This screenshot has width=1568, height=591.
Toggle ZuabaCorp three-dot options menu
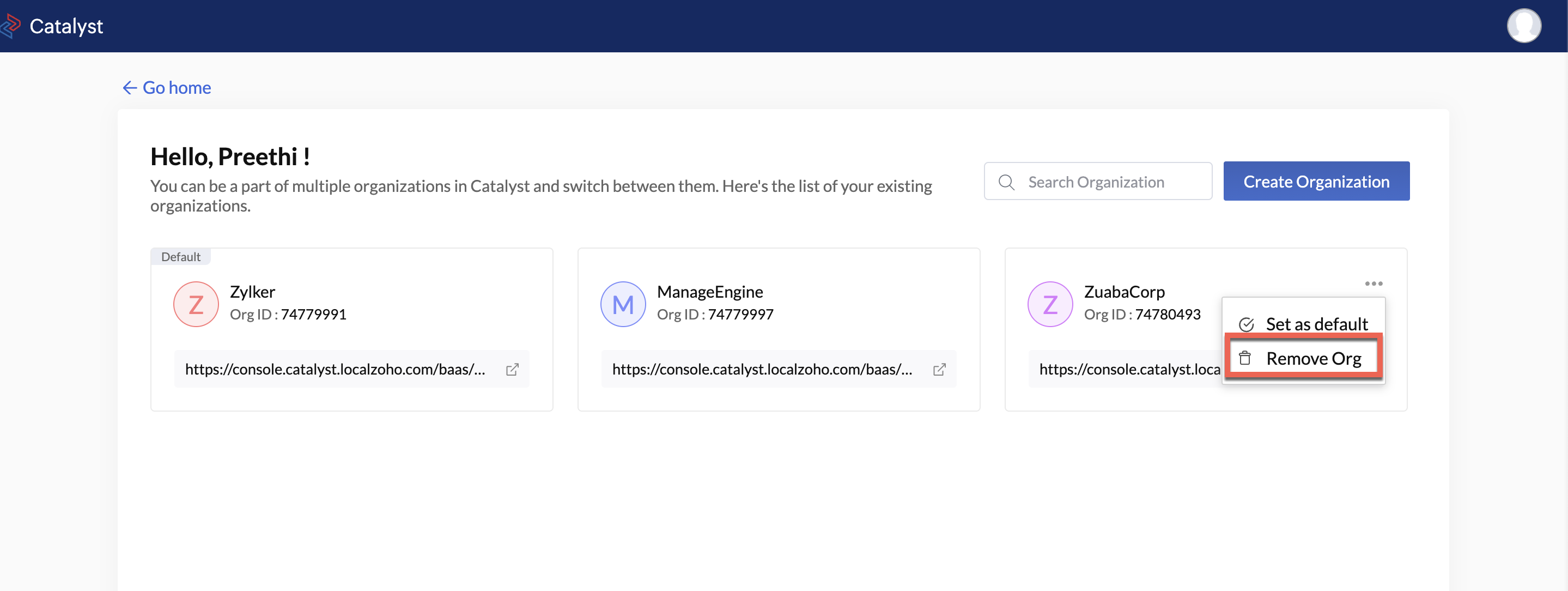pos(1373,284)
